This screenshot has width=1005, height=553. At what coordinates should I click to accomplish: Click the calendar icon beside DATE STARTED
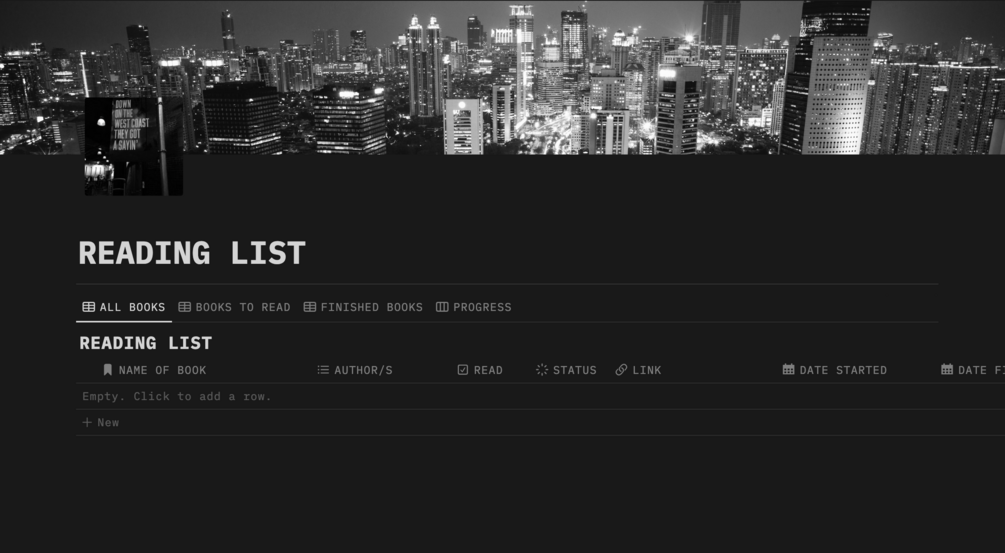click(788, 369)
